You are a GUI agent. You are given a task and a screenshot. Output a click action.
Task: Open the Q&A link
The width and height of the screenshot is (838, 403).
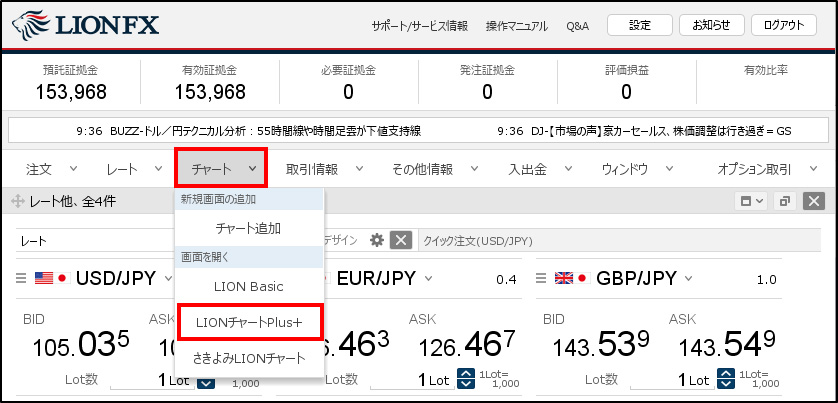578,26
